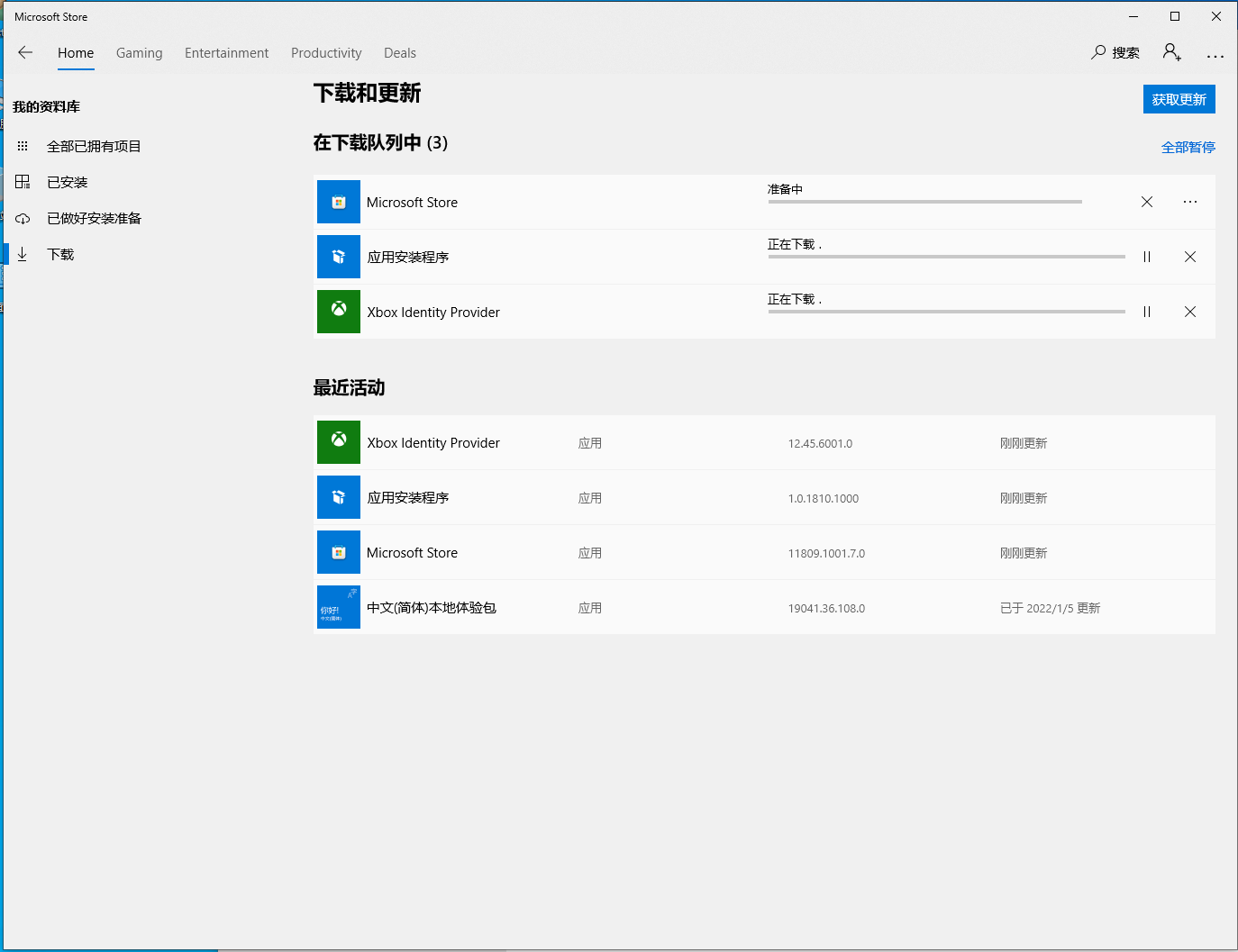Image resolution: width=1238 pixels, height=952 pixels.
Task: Pause the 应用安装程序 download
Action: coord(1147,257)
